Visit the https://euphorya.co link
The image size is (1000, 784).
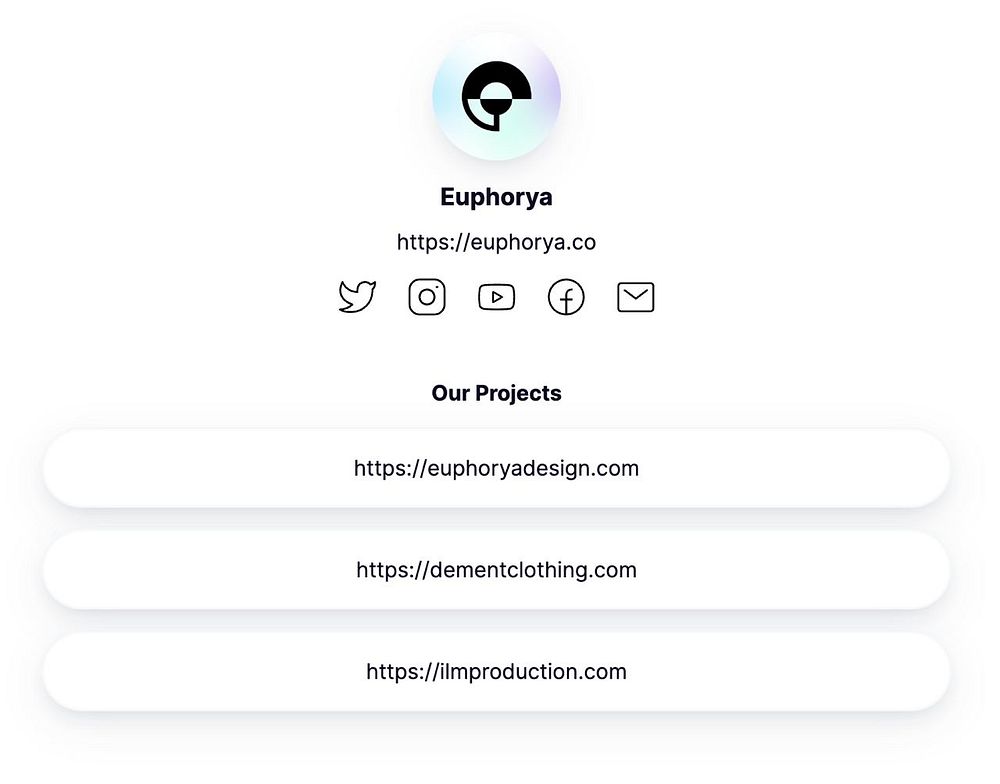point(496,242)
